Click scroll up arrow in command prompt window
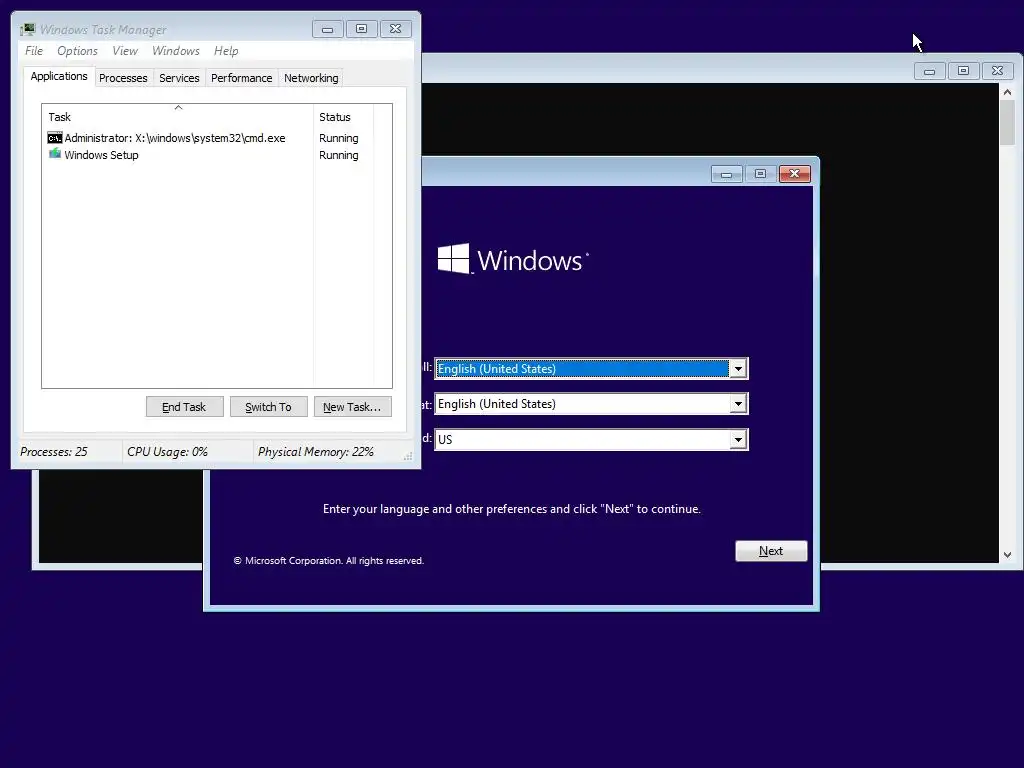 pyautogui.click(x=1007, y=92)
